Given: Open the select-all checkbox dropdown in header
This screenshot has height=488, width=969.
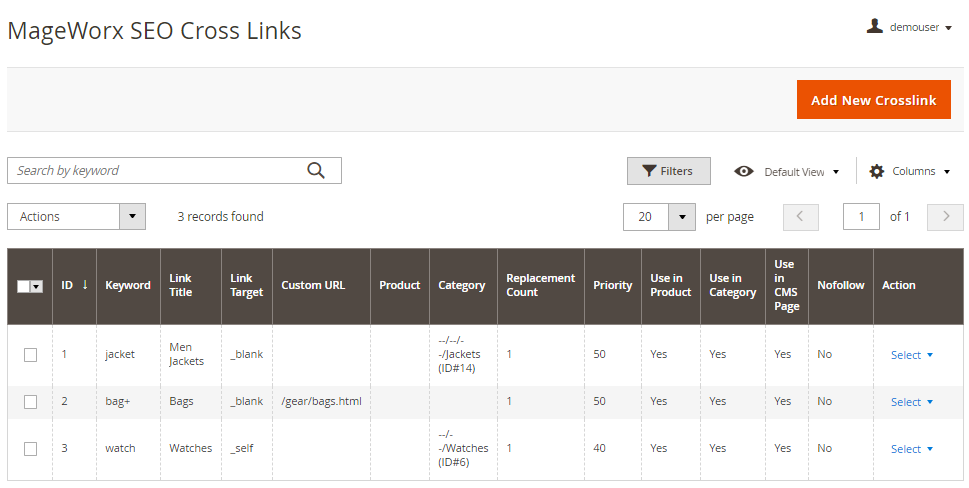Looking at the screenshot, I should (38, 286).
